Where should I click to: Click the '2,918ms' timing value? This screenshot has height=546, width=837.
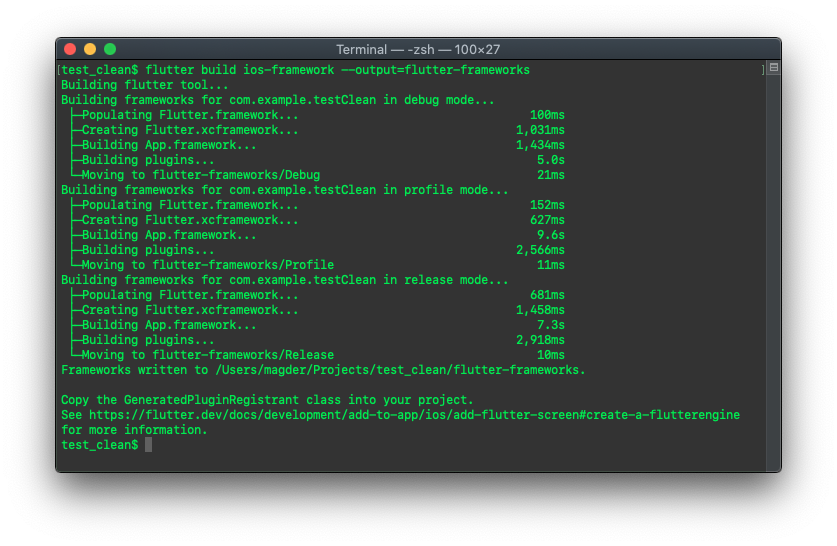tap(540, 340)
